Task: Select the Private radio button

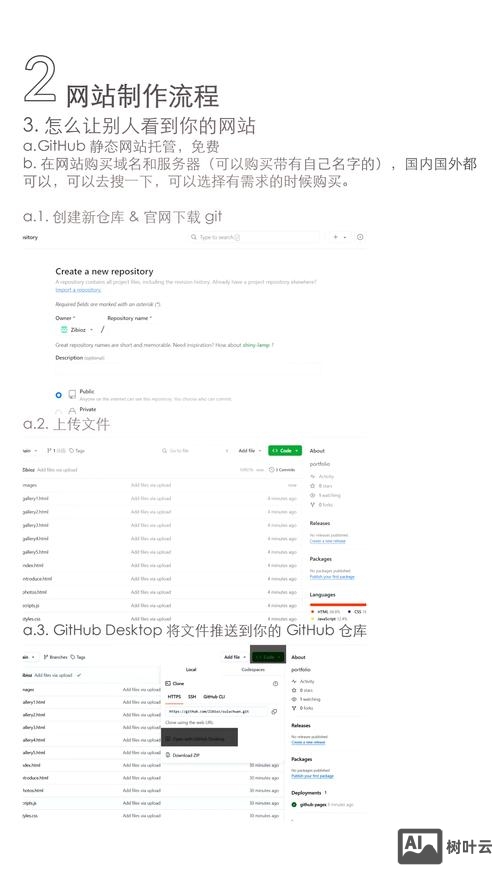Action: click(x=59, y=412)
